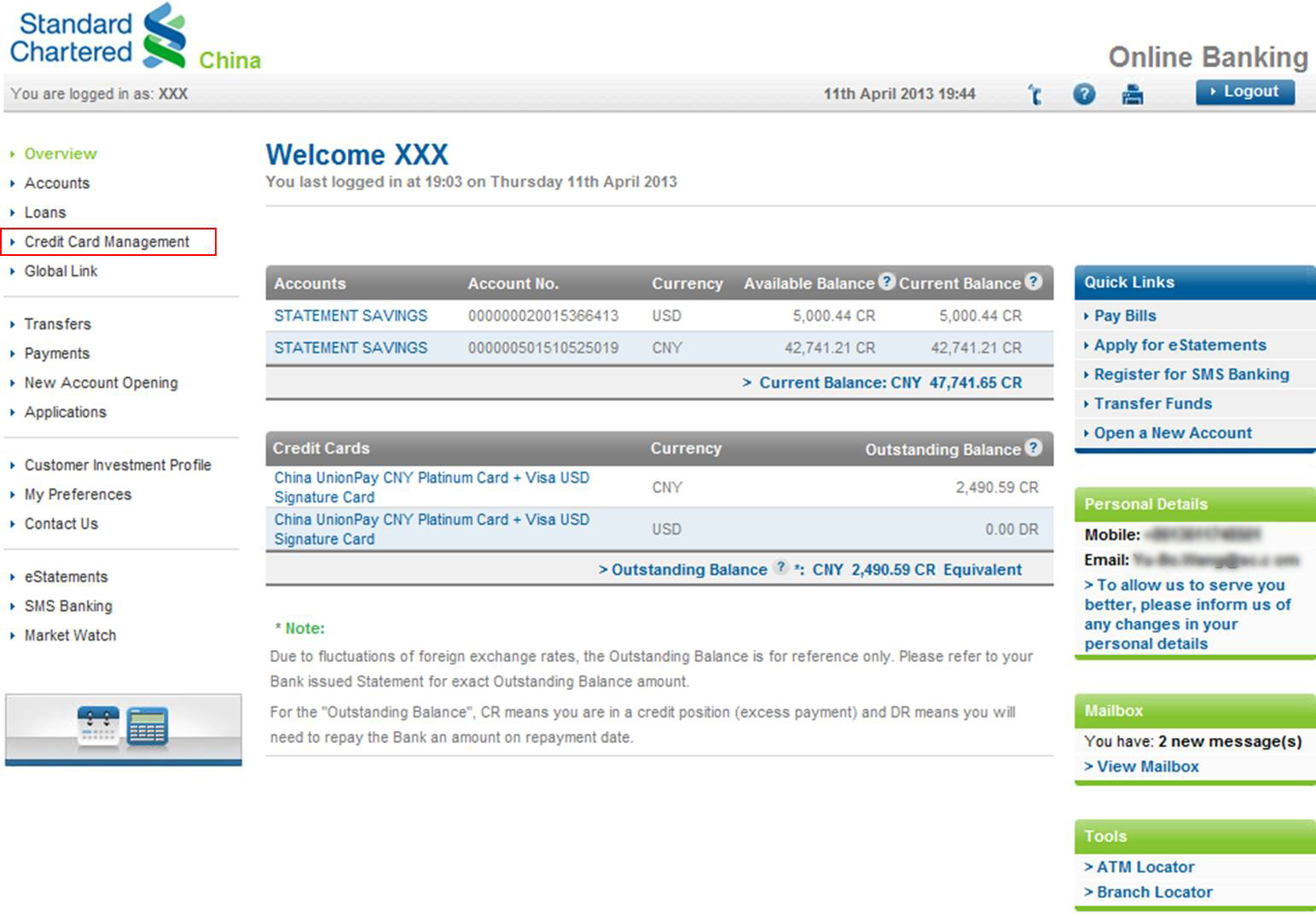
Task: Click account number 000000501510525019
Action: pyautogui.click(x=542, y=348)
